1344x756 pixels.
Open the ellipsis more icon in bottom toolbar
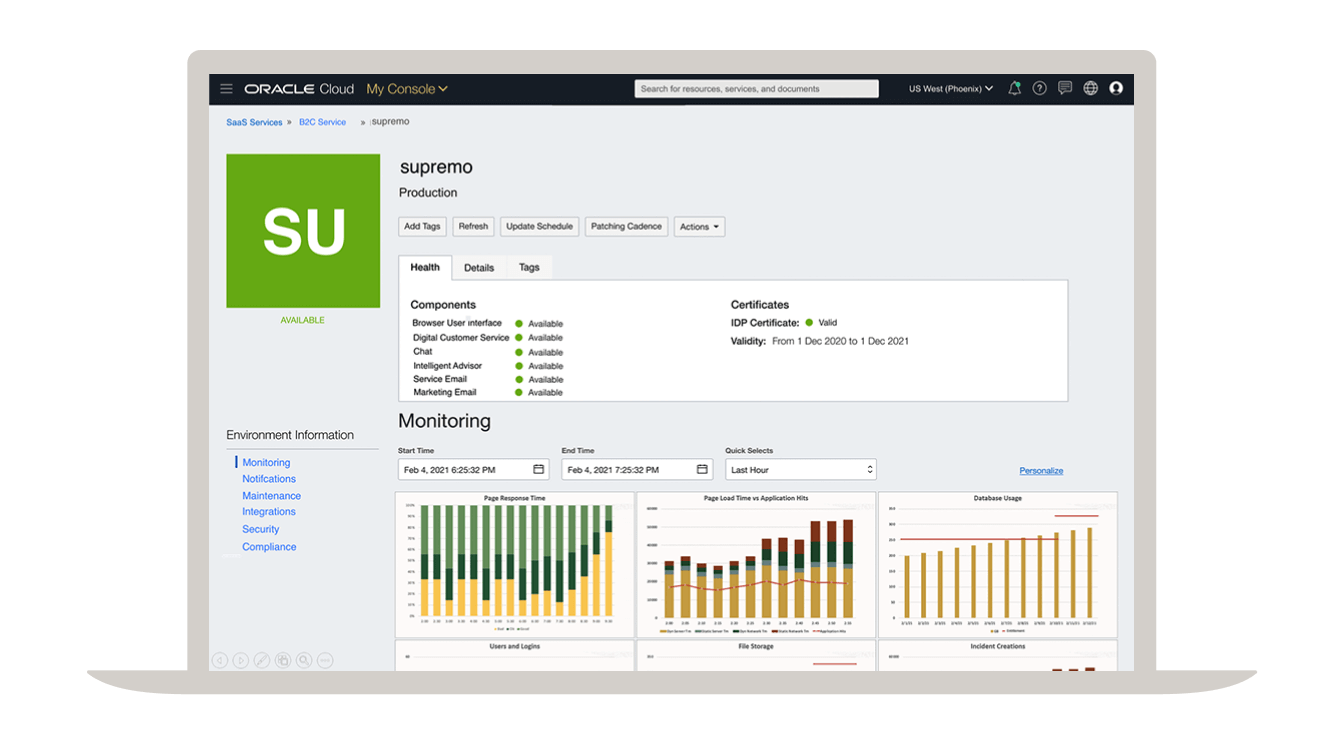325,660
